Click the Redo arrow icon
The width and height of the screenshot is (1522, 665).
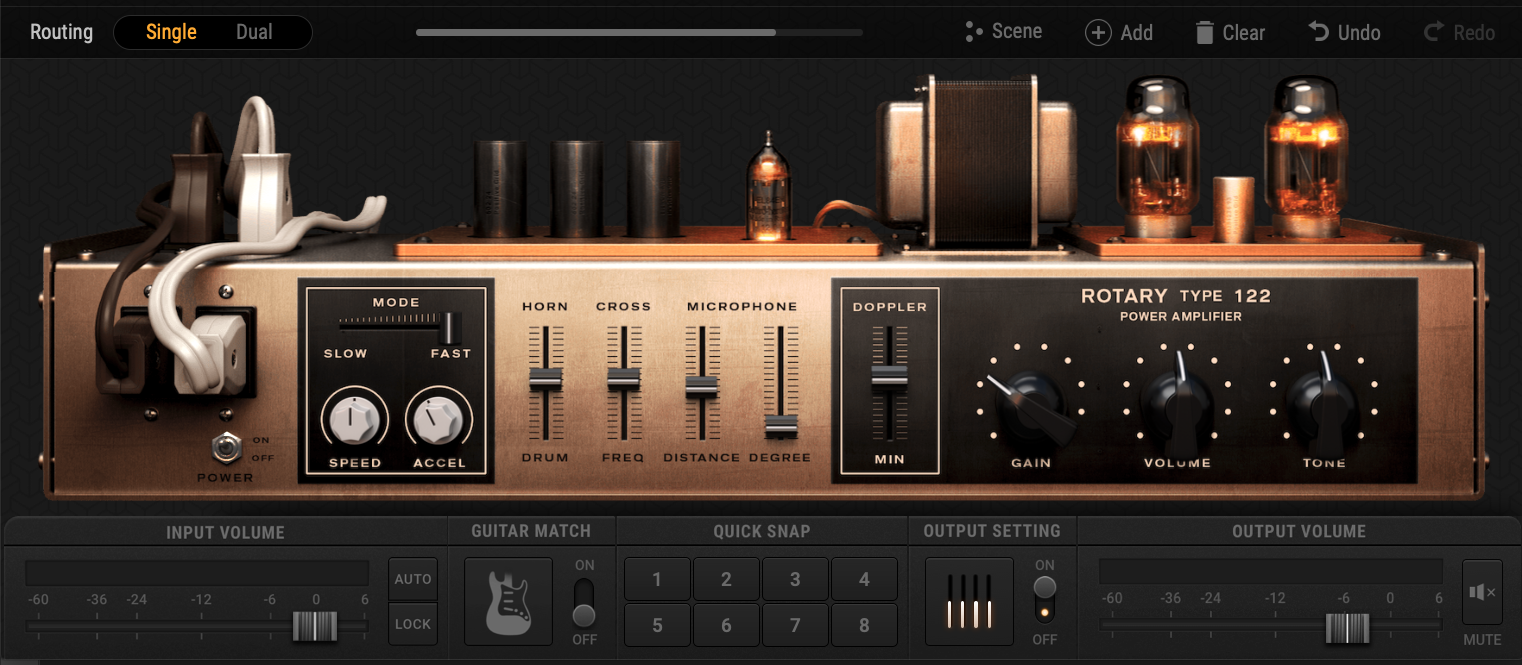tap(1434, 33)
